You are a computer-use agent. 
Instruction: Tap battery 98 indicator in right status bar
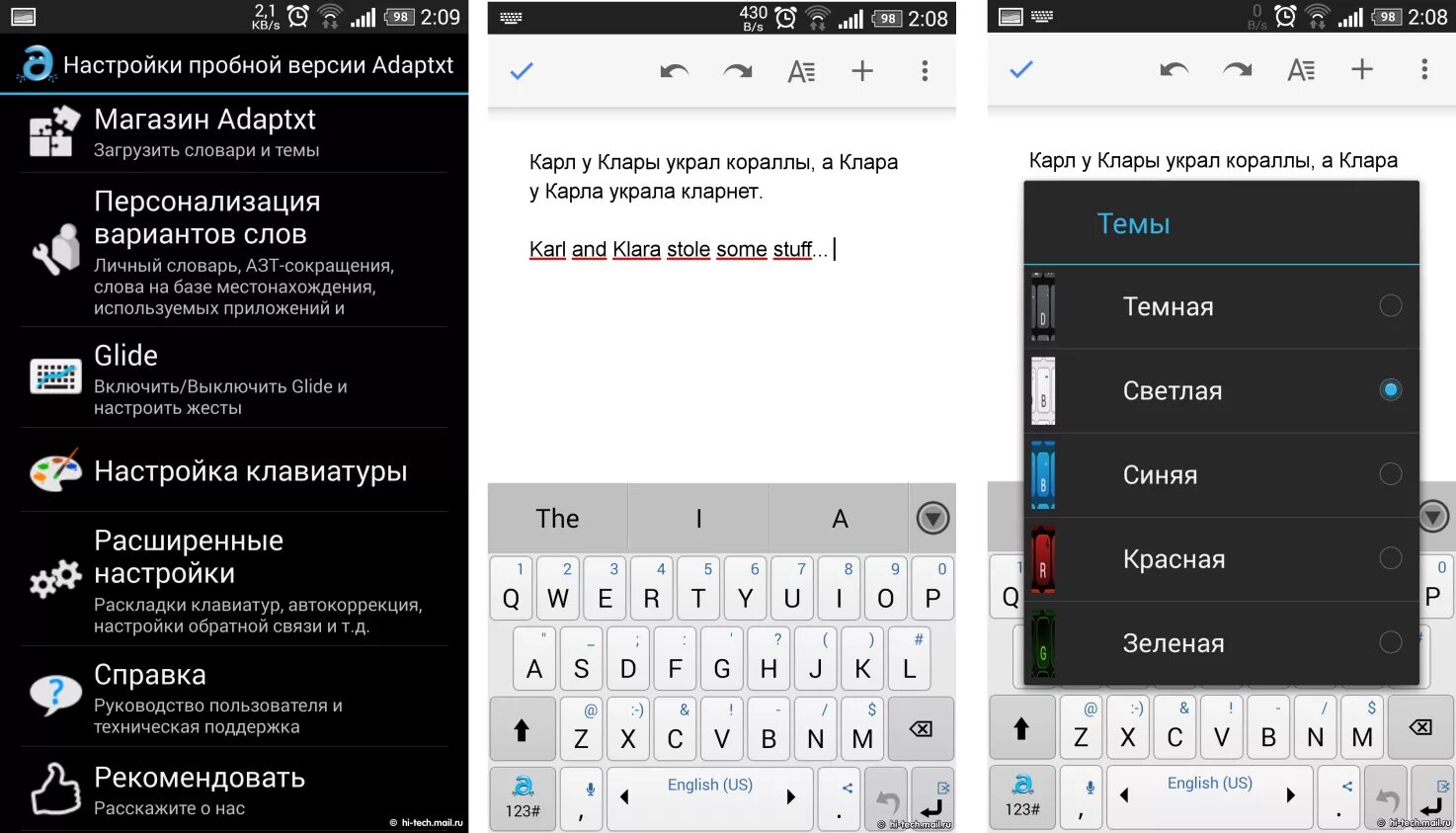[x=1387, y=17]
